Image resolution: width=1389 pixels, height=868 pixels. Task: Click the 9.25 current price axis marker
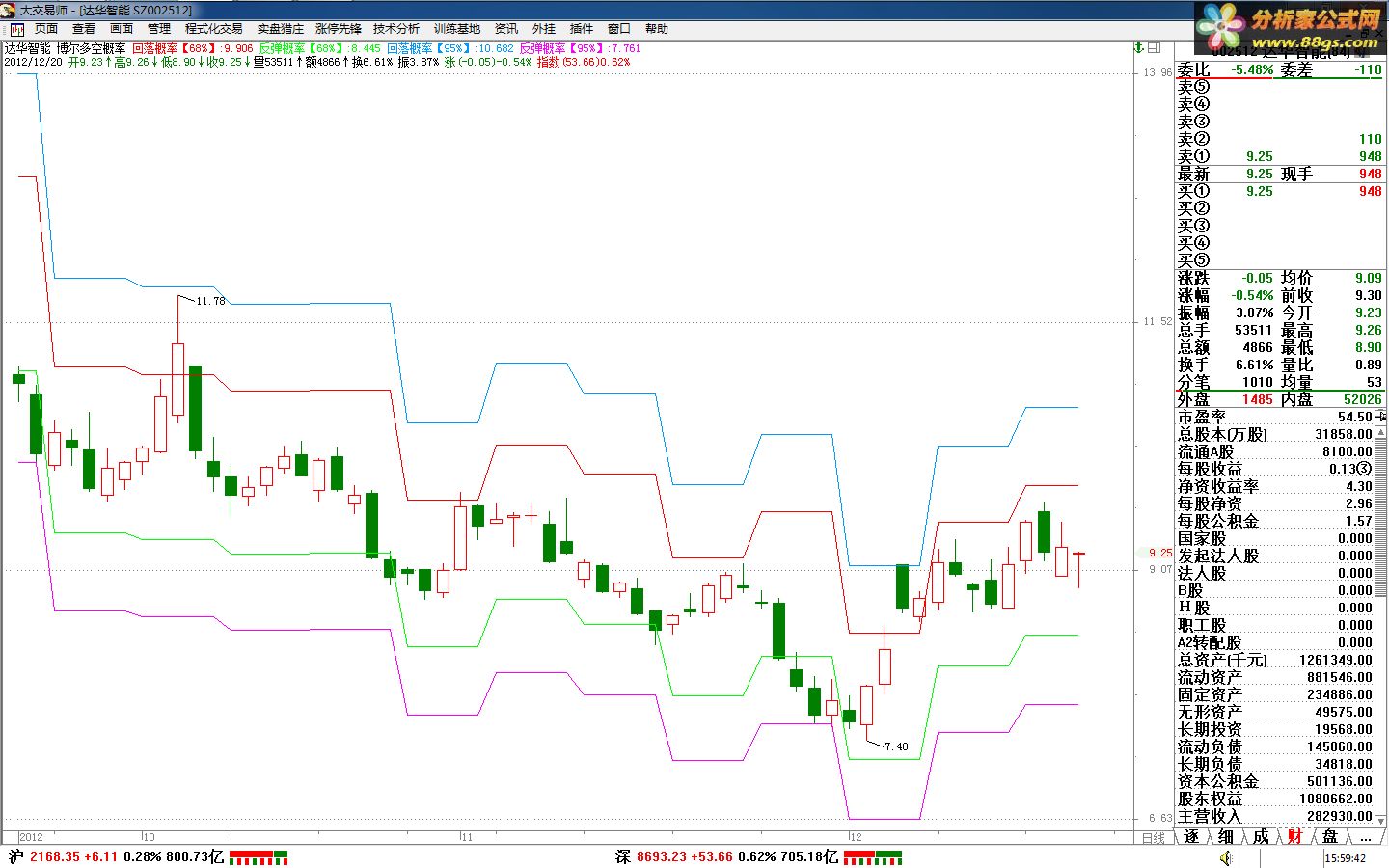click(1160, 554)
